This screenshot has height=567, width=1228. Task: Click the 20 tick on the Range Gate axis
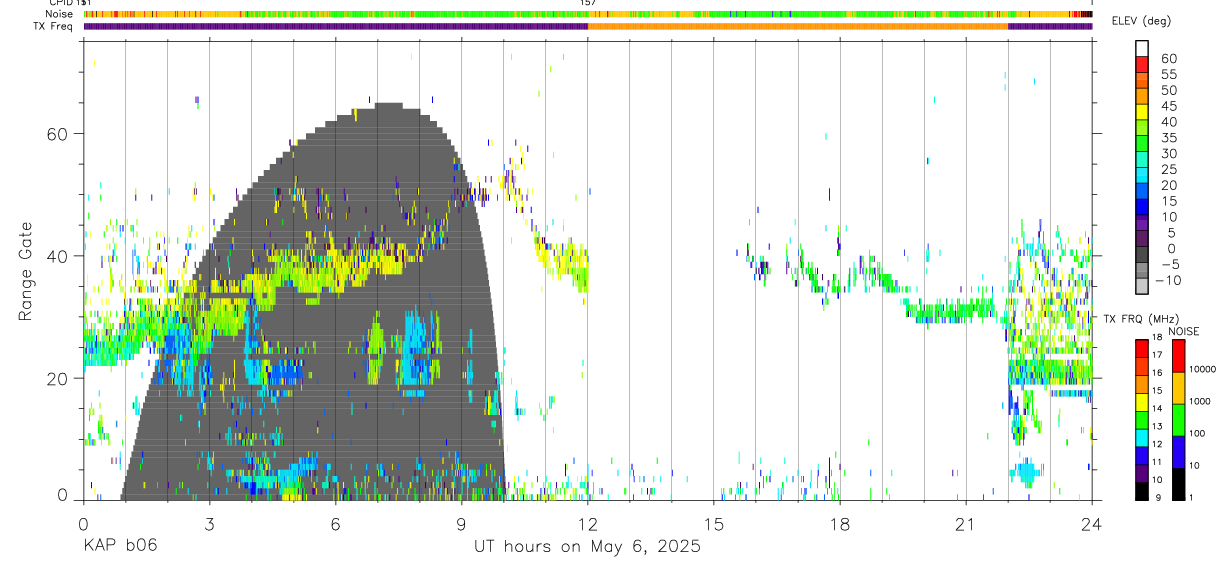click(x=58, y=378)
